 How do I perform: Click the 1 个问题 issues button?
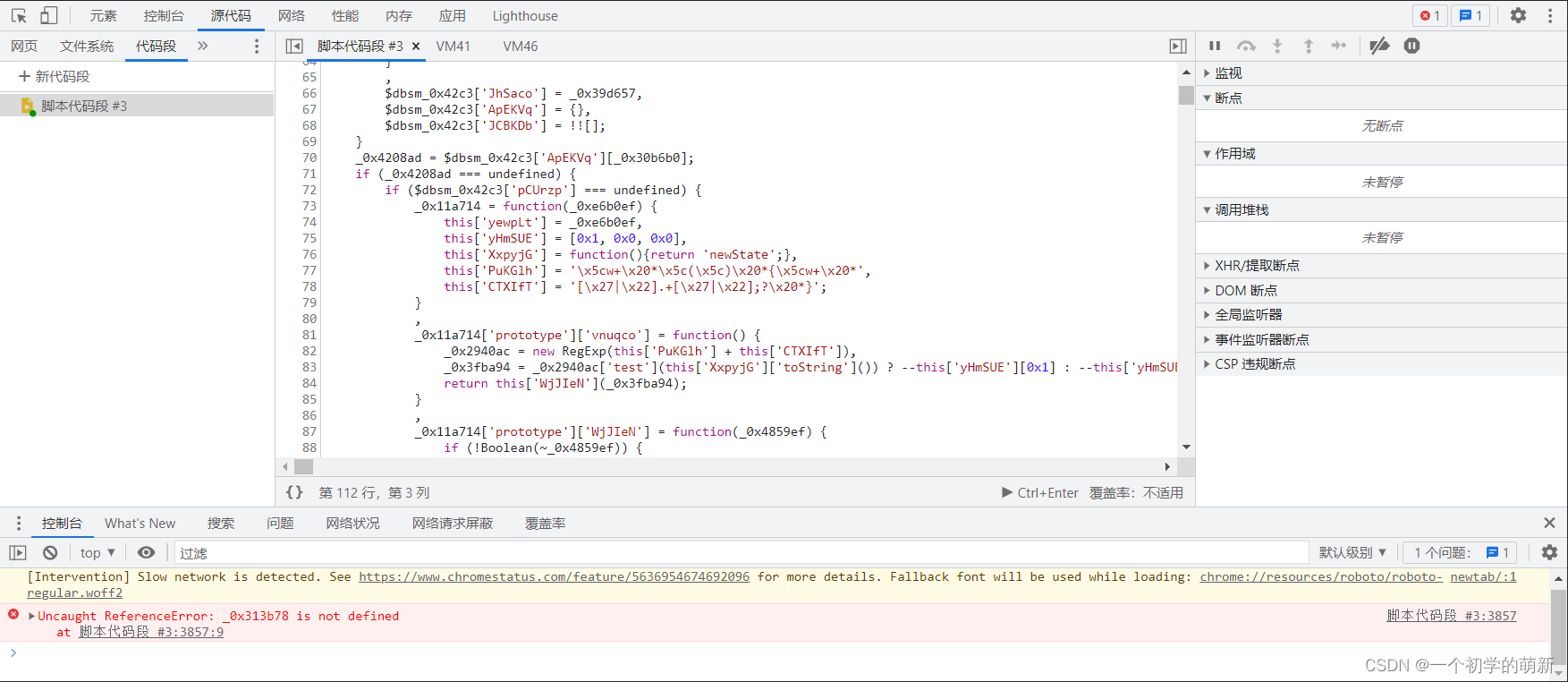coord(1460,552)
